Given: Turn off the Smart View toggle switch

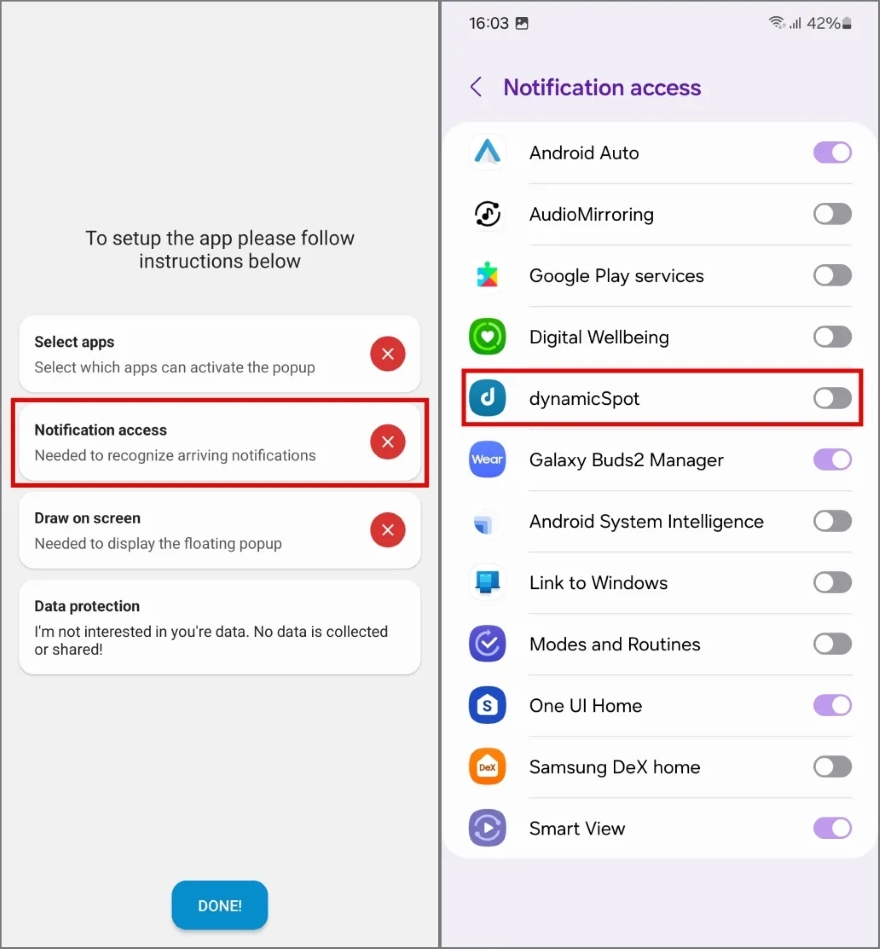Looking at the screenshot, I should (x=832, y=829).
